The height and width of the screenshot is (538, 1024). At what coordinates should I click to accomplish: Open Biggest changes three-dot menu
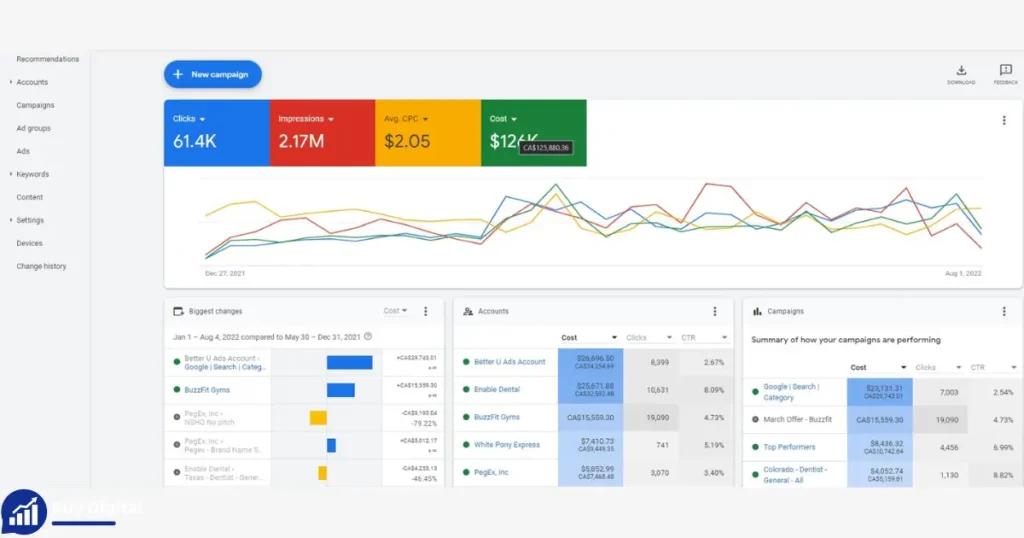tap(426, 311)
